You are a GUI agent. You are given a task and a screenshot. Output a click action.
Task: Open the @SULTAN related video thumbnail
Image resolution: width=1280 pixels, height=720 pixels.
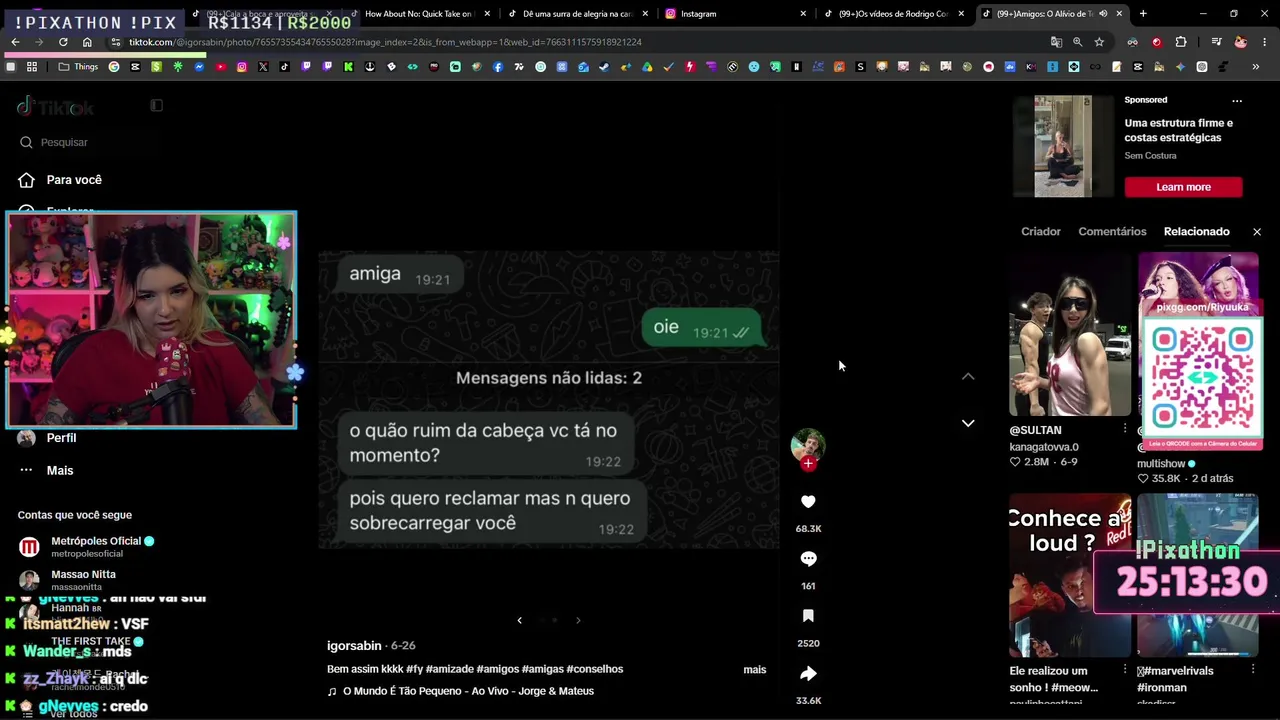click(1070, 334)
